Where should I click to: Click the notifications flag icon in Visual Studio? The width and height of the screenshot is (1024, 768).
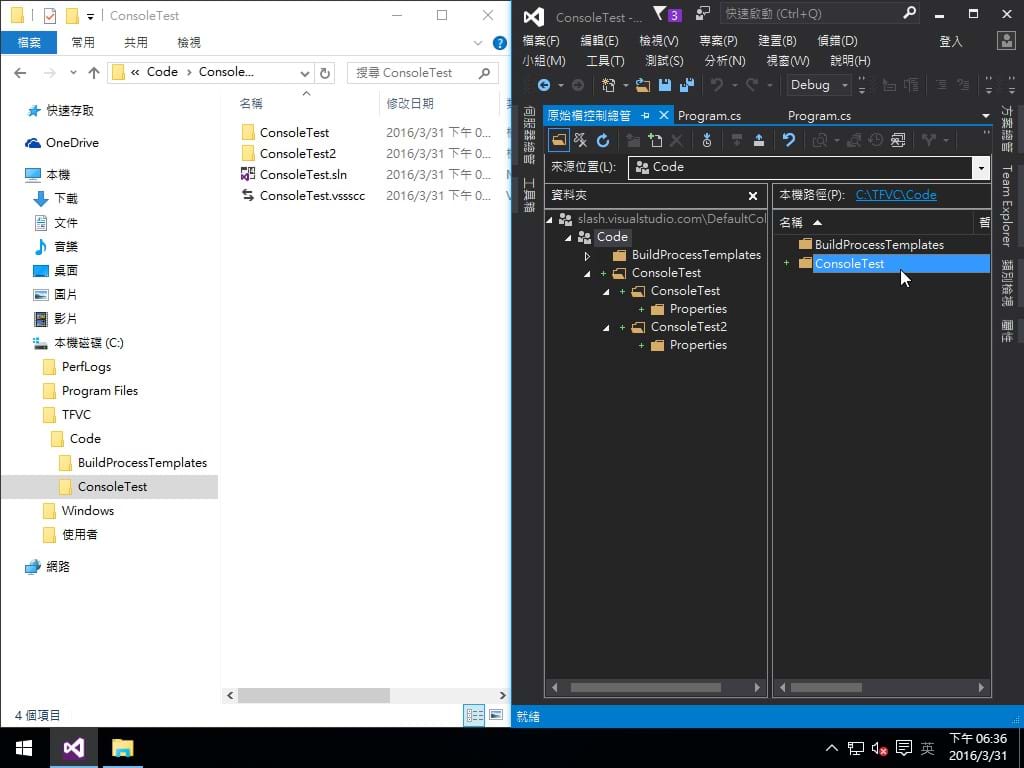point(660,14)
